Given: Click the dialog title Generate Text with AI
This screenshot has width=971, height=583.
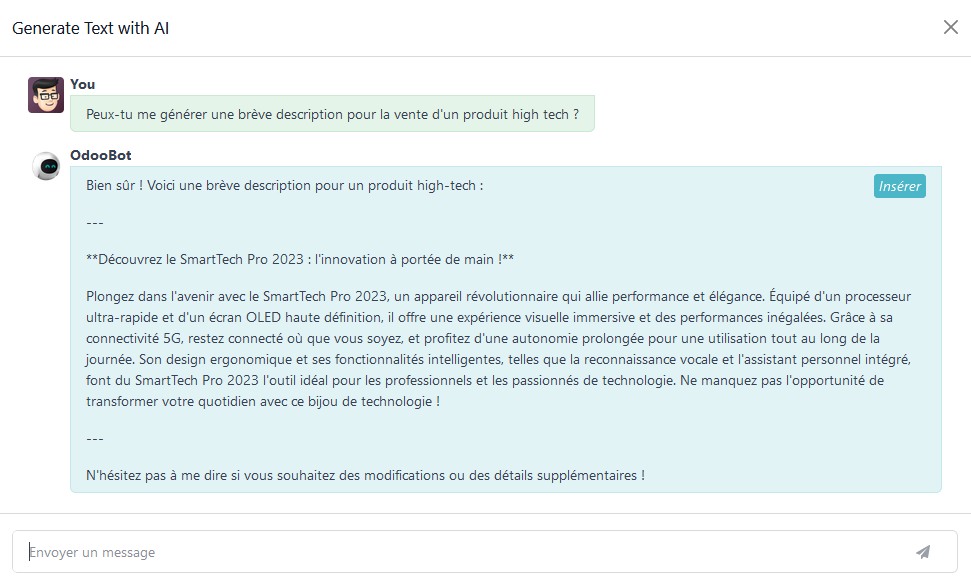Looking at the screenshot, I should pos(90,28).
